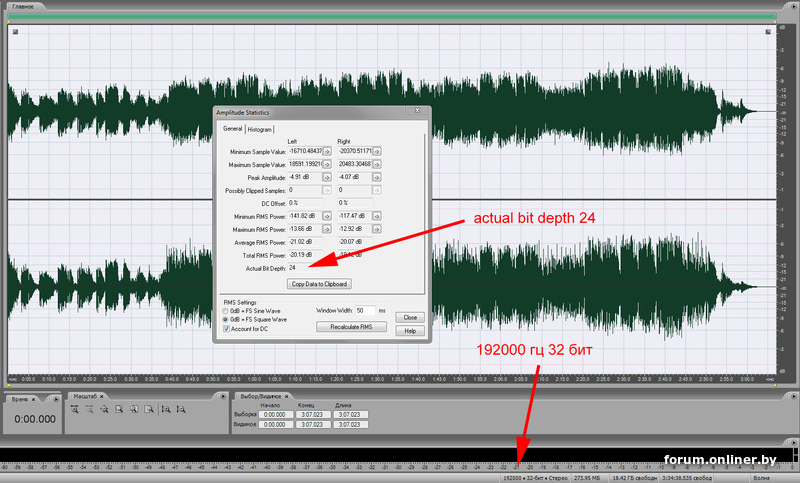Select 0dB = FS Square Wave option

[x=225, y=320]
